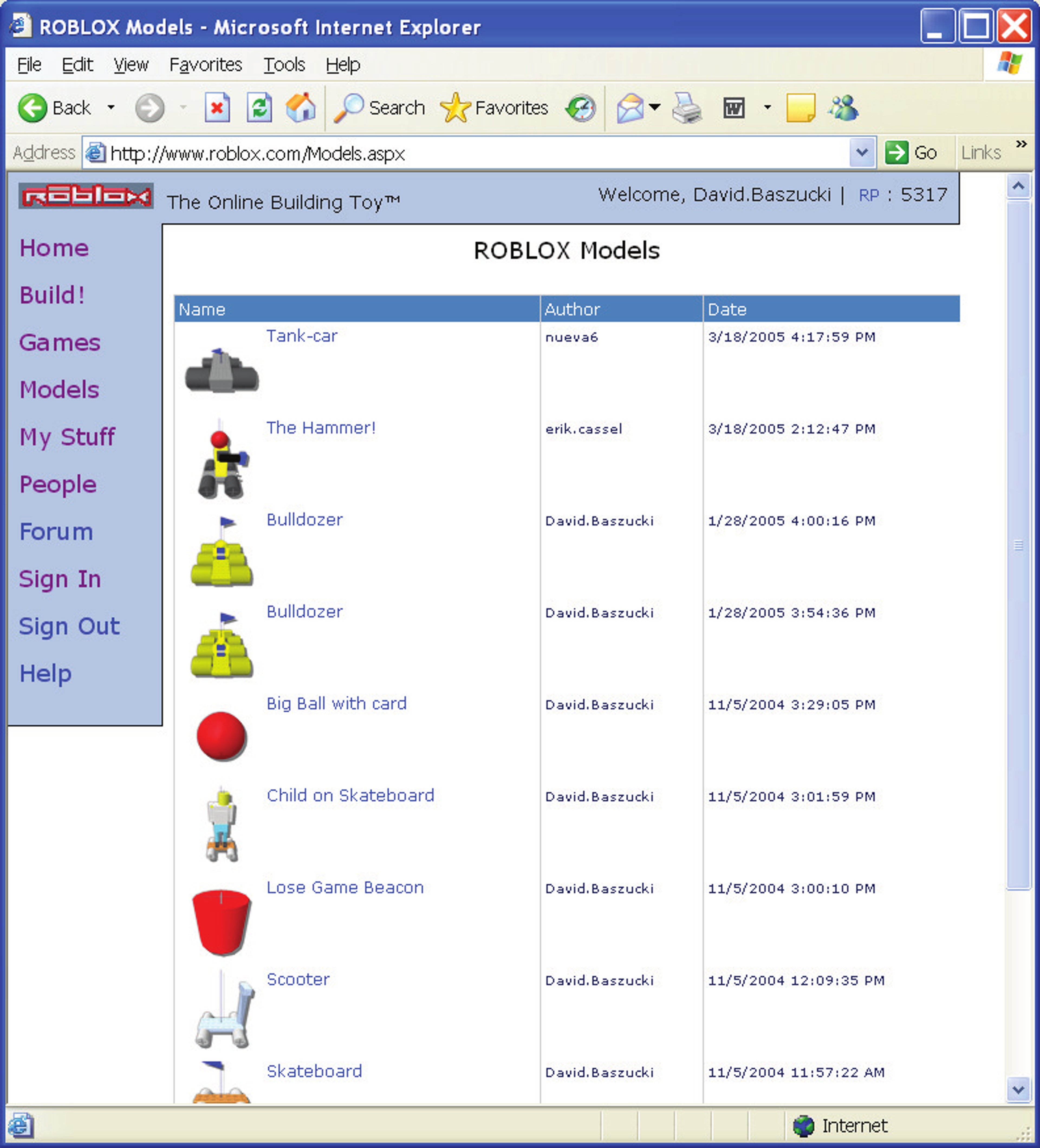The height and width of the screenshot is (1148, 1040).
Task: Open the Favorites menu
Action: tap(206, 65)
